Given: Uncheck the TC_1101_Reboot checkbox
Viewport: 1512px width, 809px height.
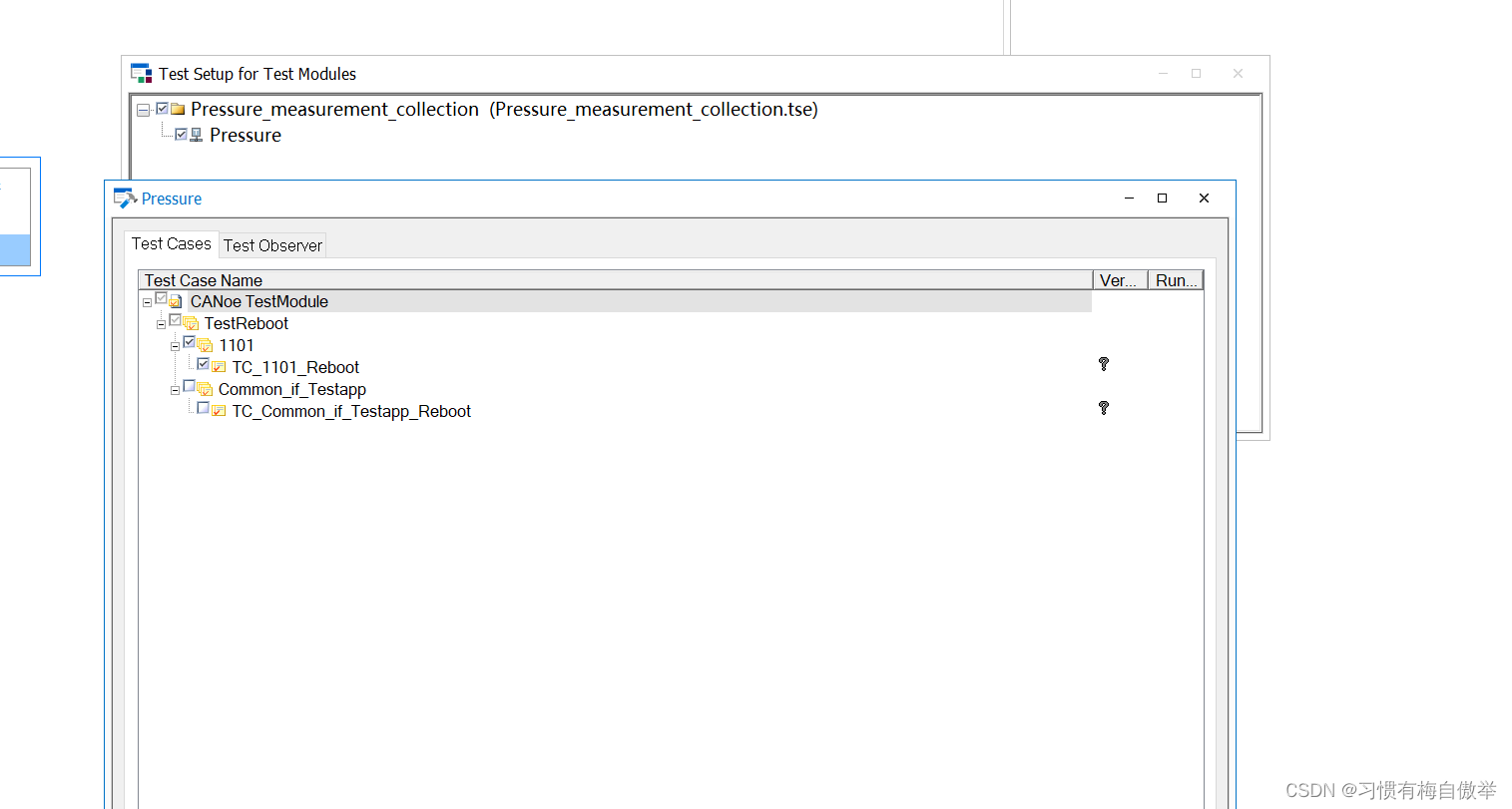Looking at the screenshot, I should (x=203, y=364).
